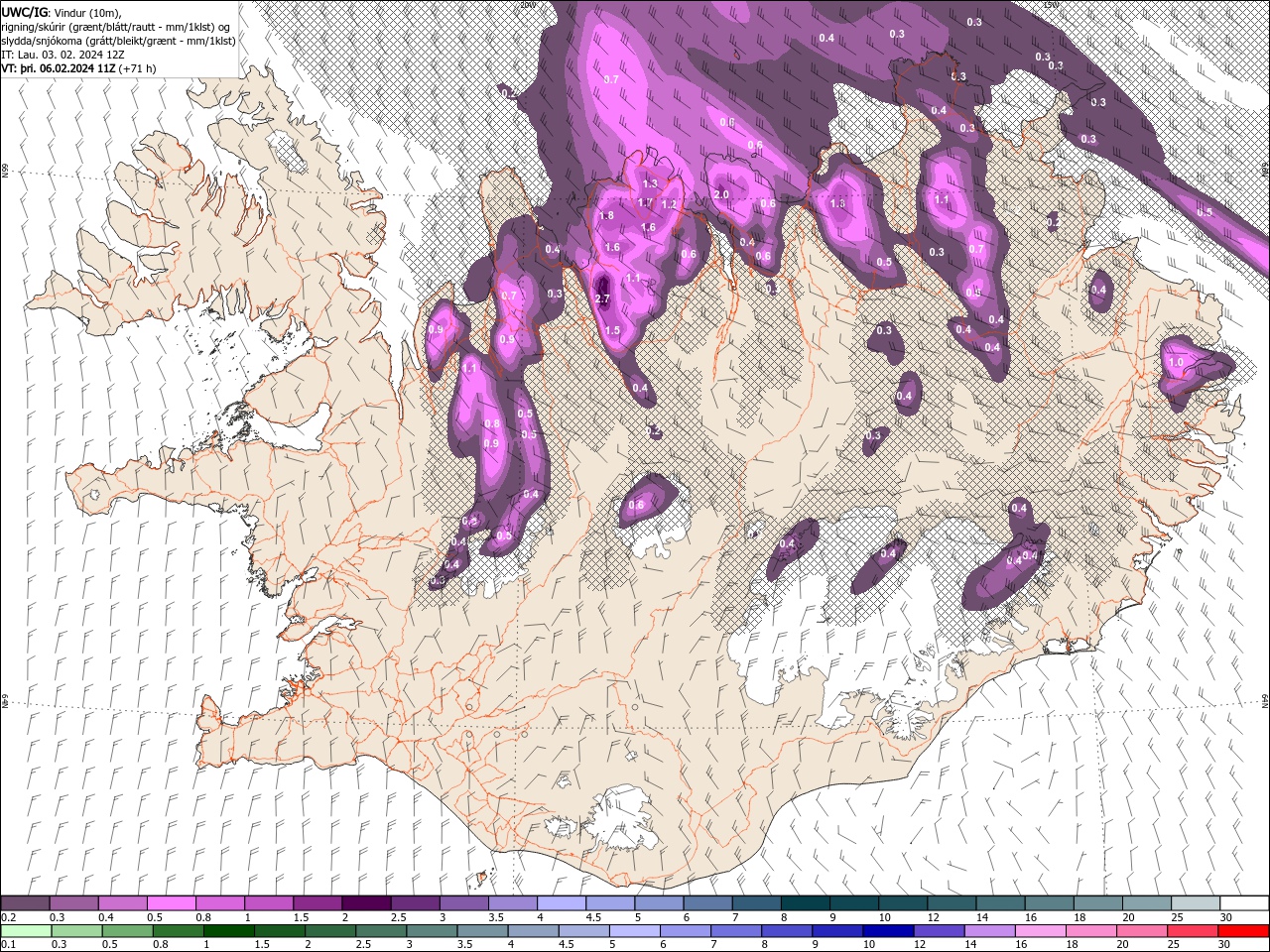The height and width of the screenshot is (952, 1270).
Task: Pick the darkest green 1 swatch in lower legend row
Action: pos(228,930)
